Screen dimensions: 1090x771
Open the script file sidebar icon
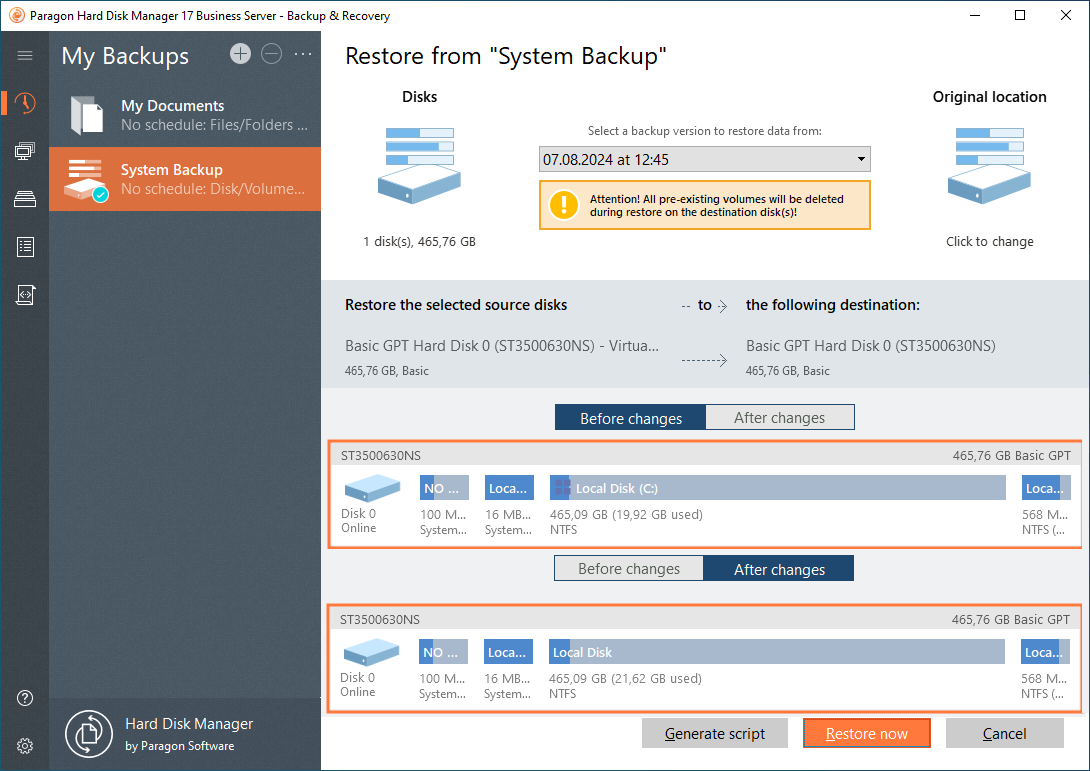[x=25, y=295]
